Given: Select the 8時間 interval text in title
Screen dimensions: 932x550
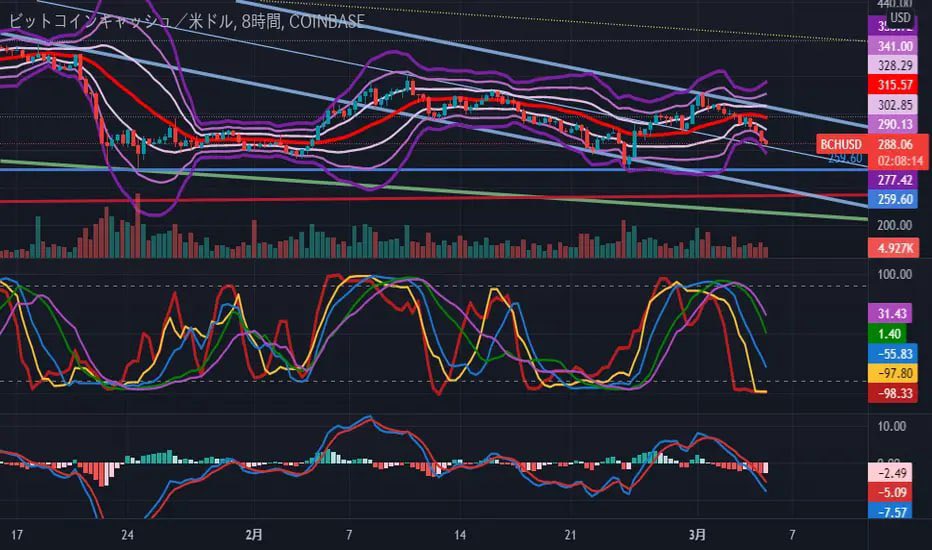Looking at the screenshot, I should (x=261, y=22).
